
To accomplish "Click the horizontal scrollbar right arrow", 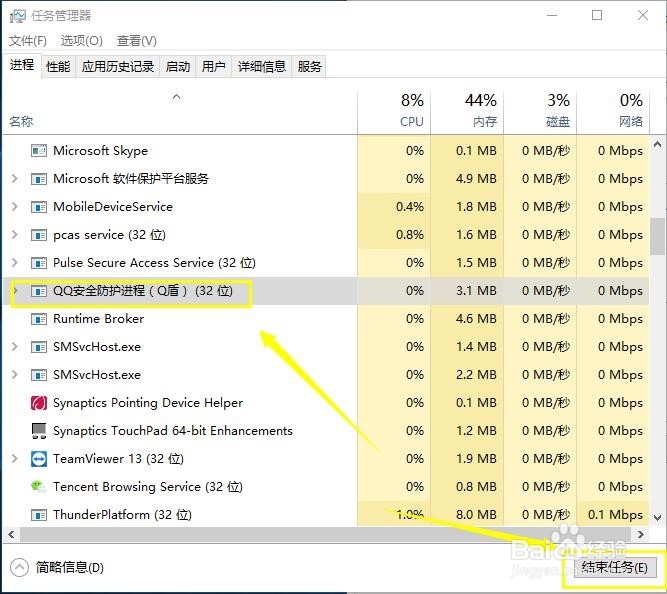I will click(641, 534).
